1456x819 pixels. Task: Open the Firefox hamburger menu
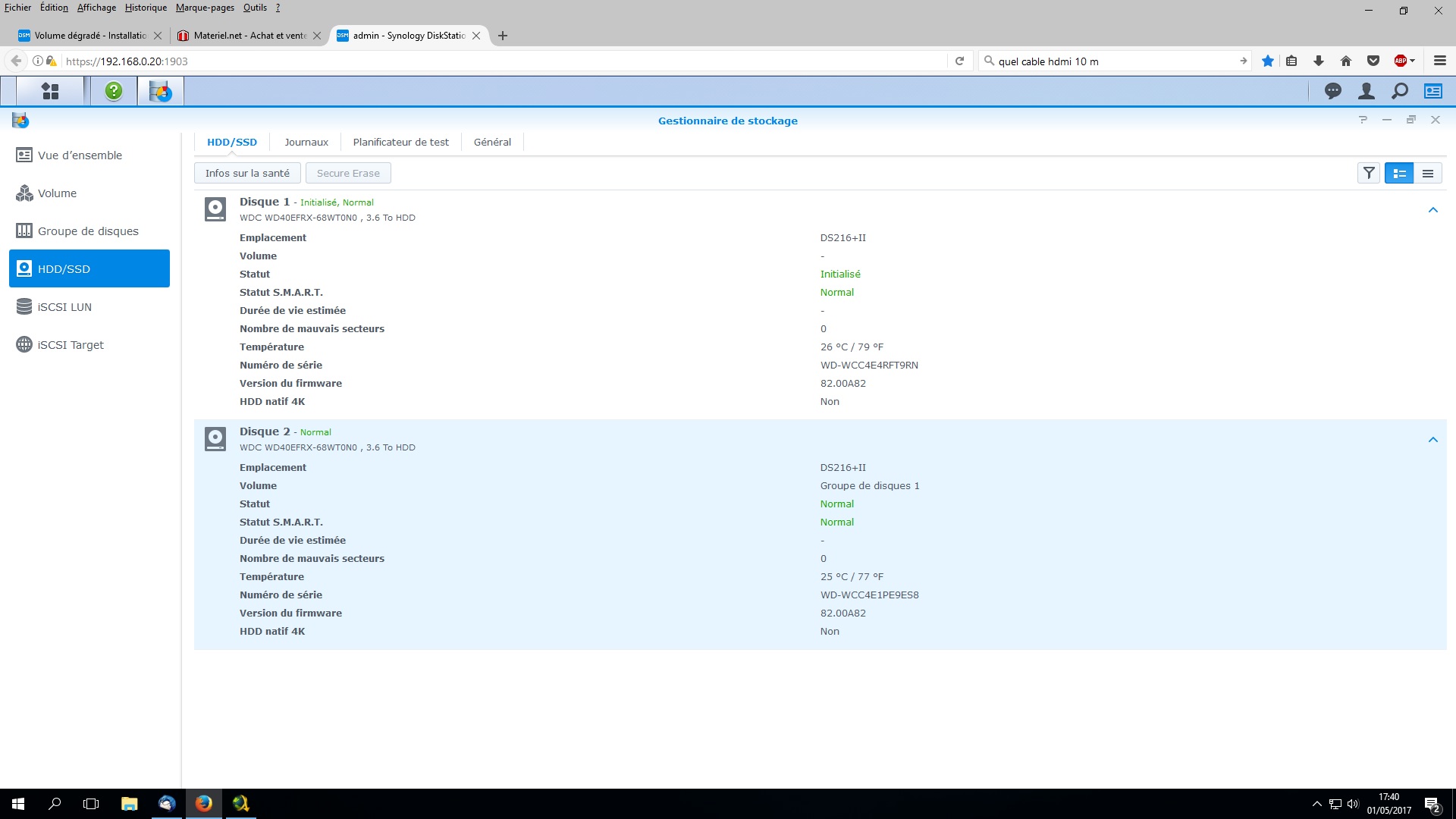coord(1439,61)
